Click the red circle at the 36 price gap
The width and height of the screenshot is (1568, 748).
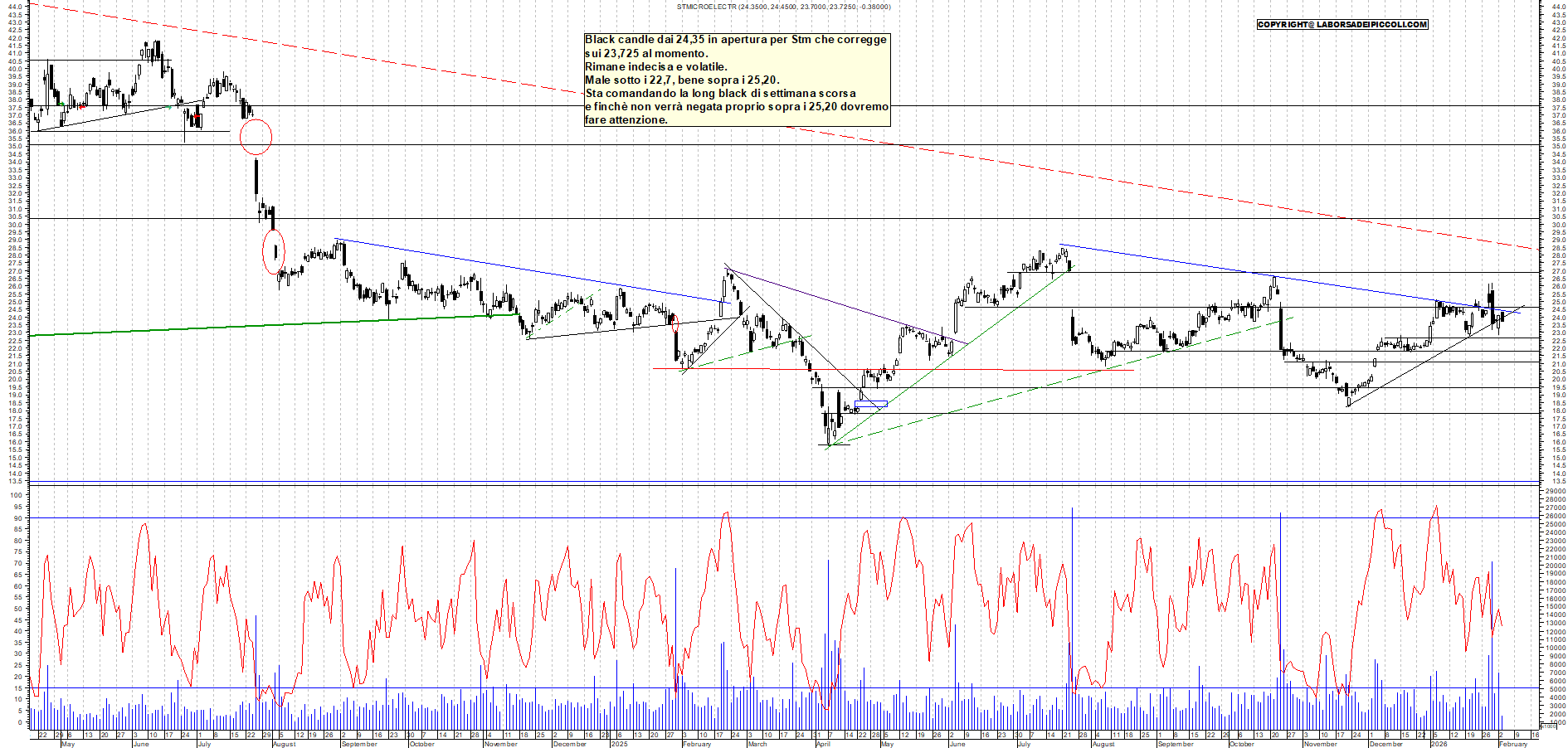coord(256,137)
